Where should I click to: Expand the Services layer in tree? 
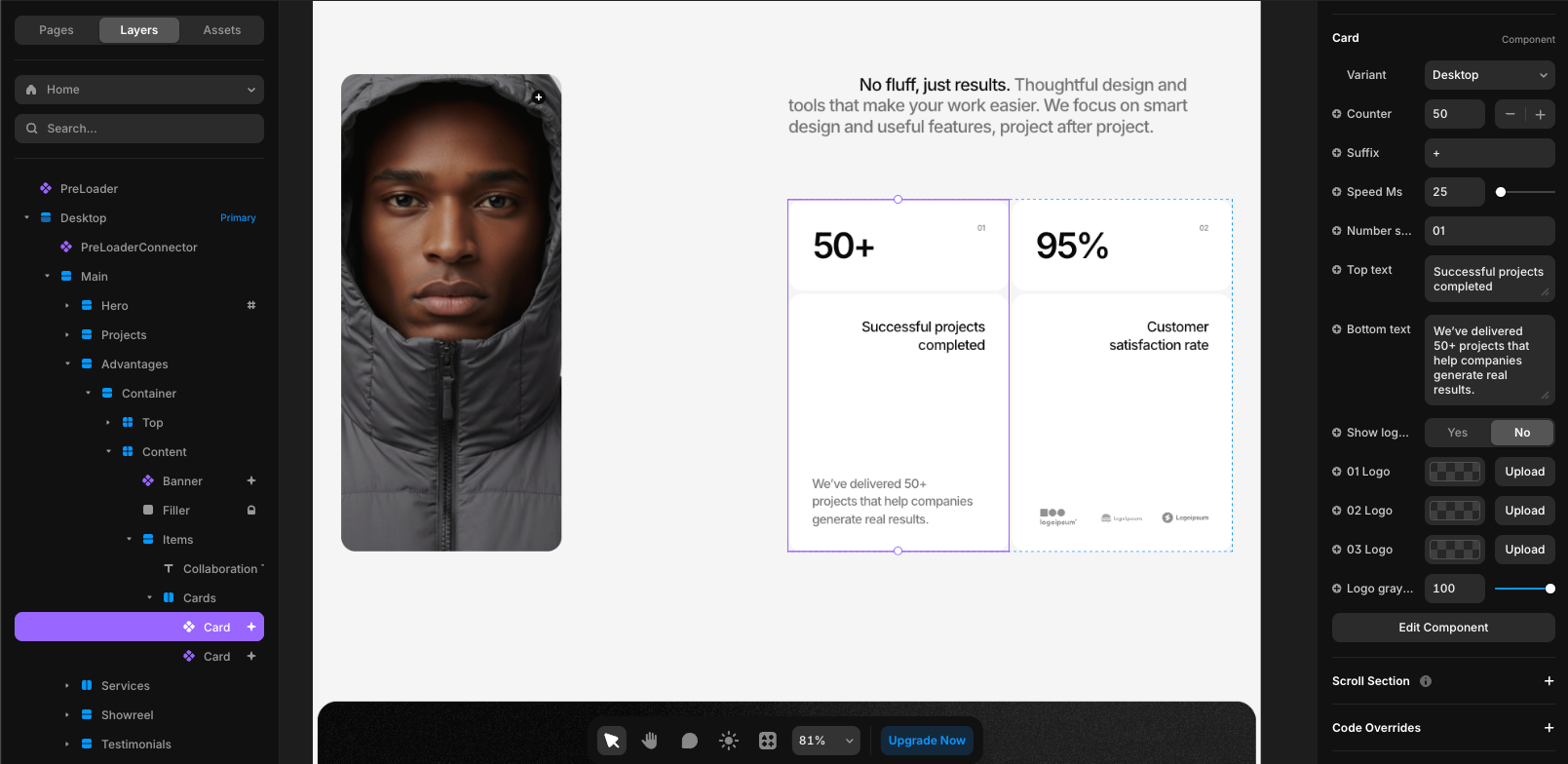click(67, 686)
